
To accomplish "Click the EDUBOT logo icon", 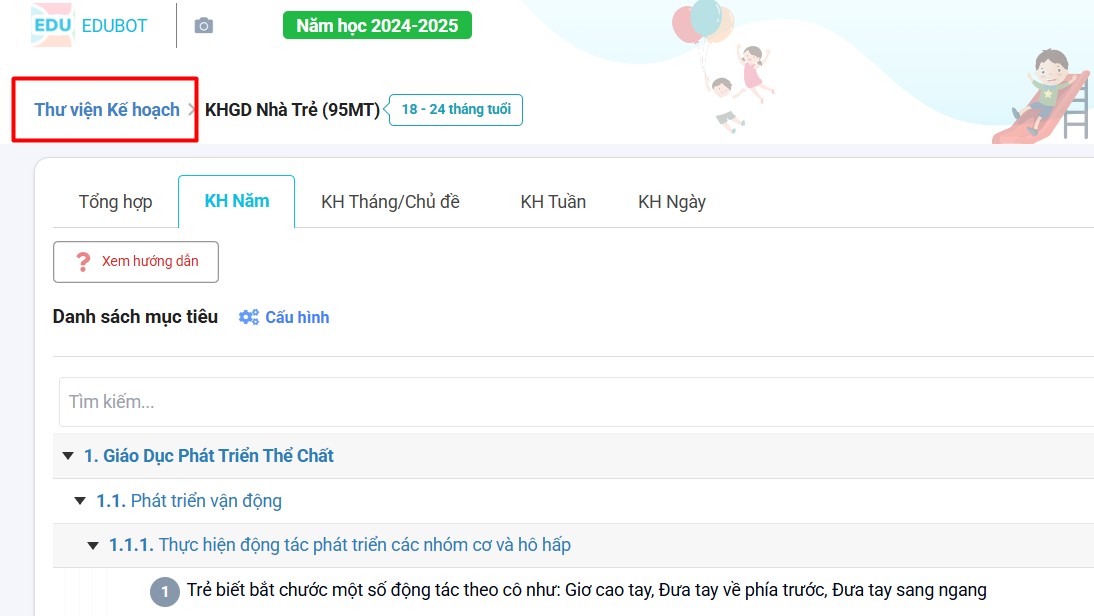I will (52, 25).
